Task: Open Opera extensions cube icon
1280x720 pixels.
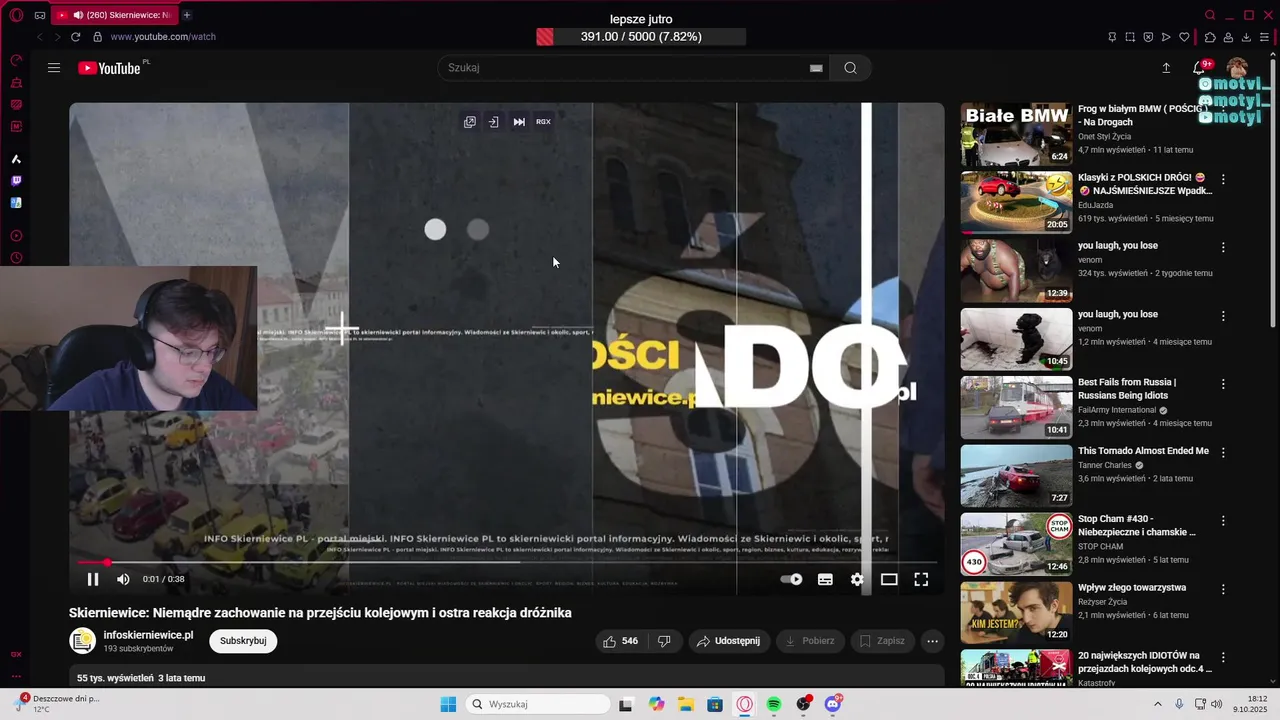Action: pyautogui.click(x=1210, y=37)
